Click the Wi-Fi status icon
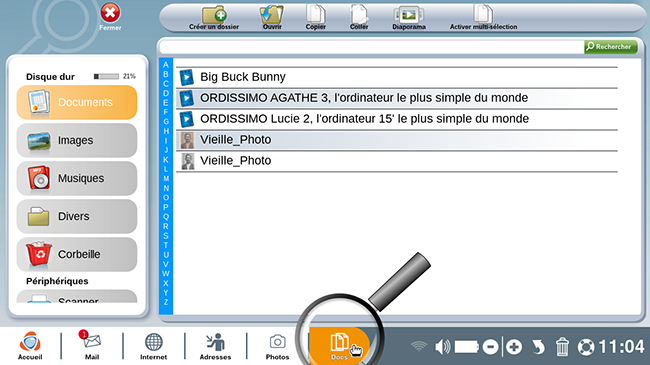This screenshot has height=365, width=650. pos(419,346)
